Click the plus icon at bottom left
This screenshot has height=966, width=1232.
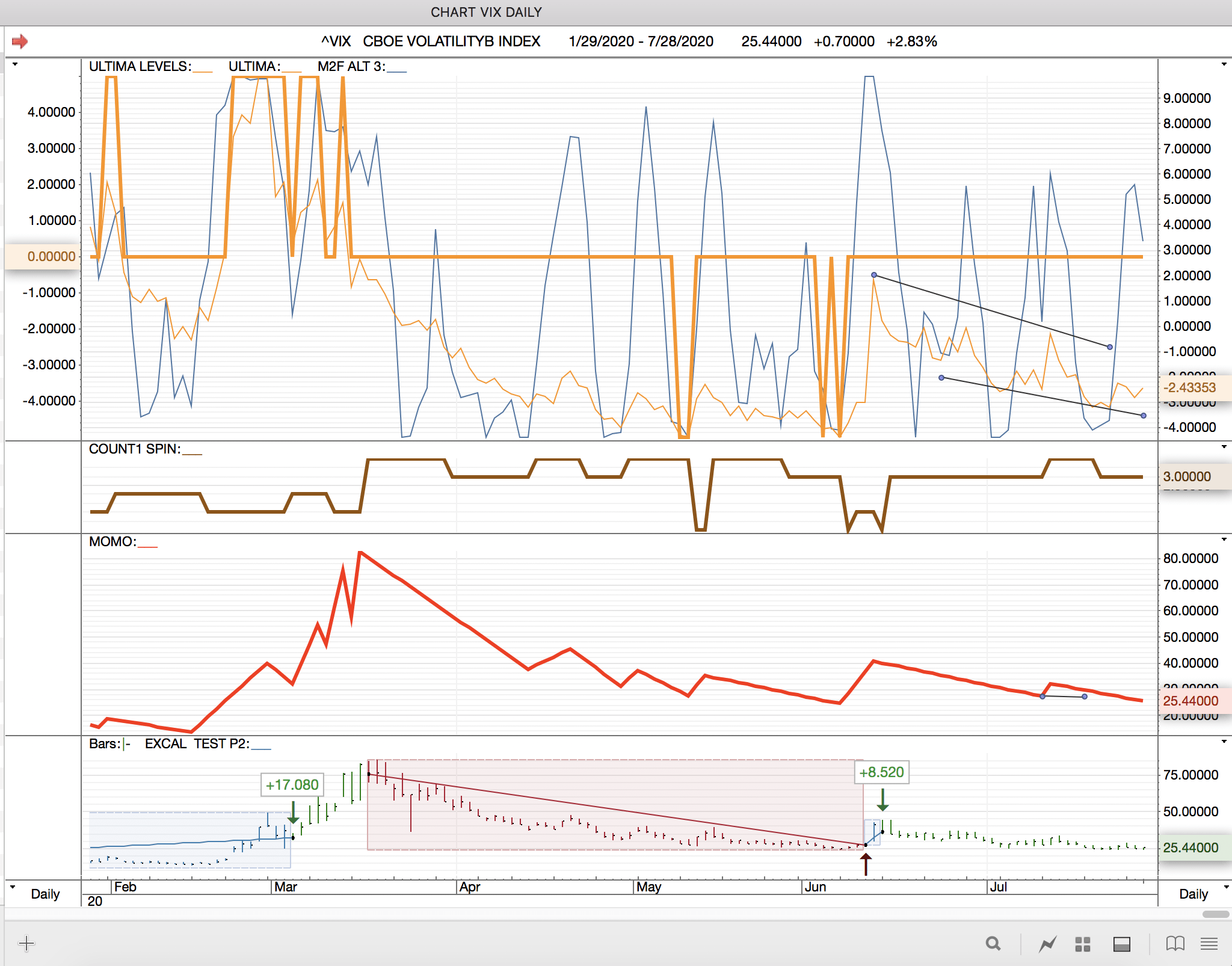tap(26, 943)
